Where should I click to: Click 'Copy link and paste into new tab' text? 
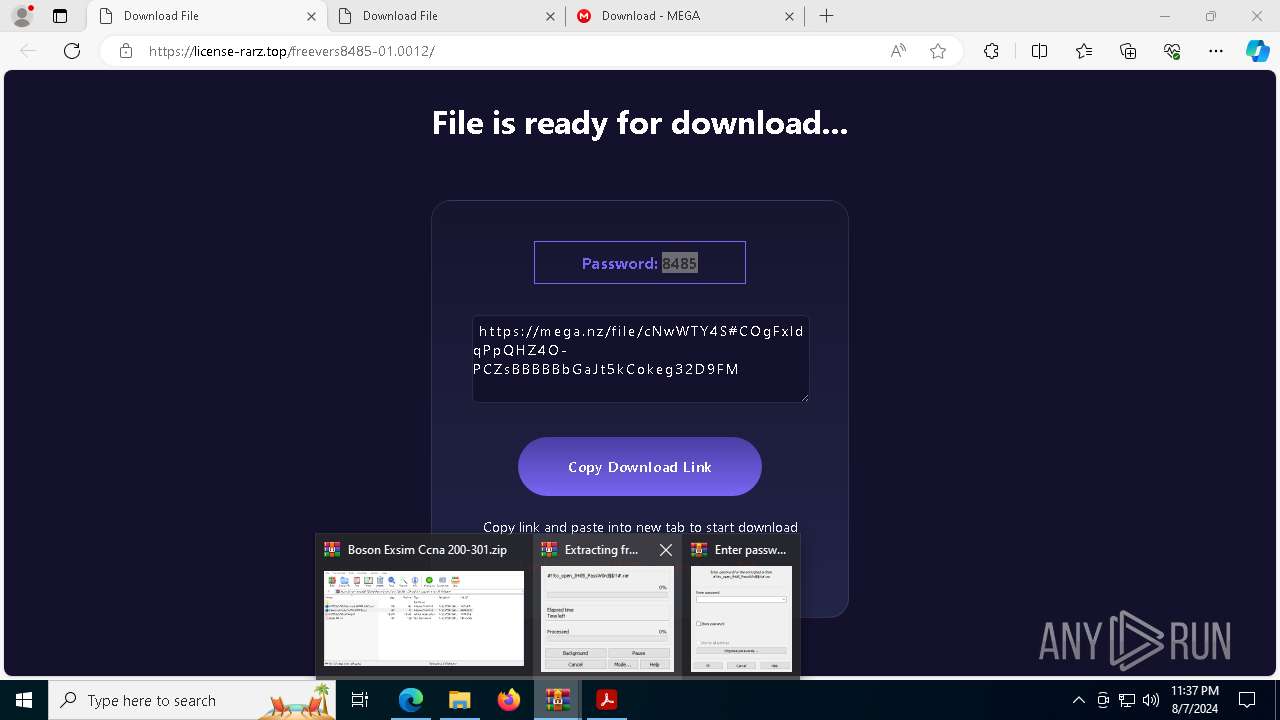[640, 527]
